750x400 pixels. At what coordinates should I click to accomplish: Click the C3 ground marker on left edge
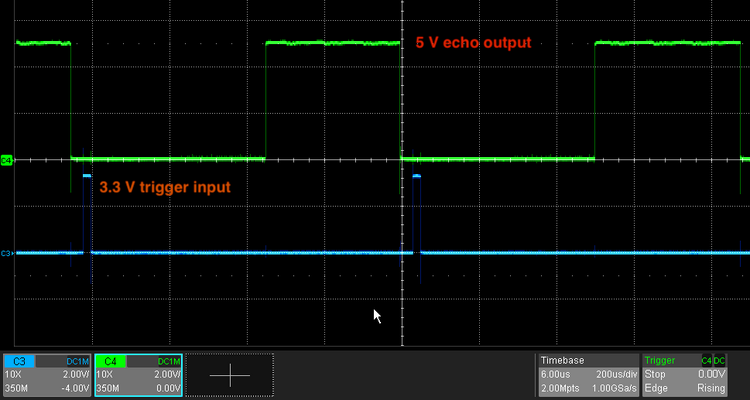[x=6, y=253]
